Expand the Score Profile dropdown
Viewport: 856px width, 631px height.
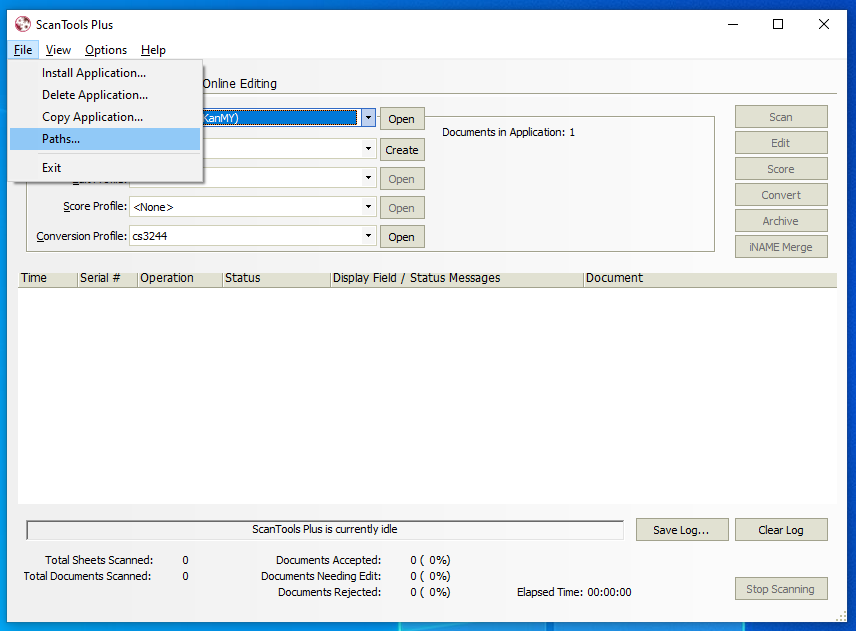[368, 206]
